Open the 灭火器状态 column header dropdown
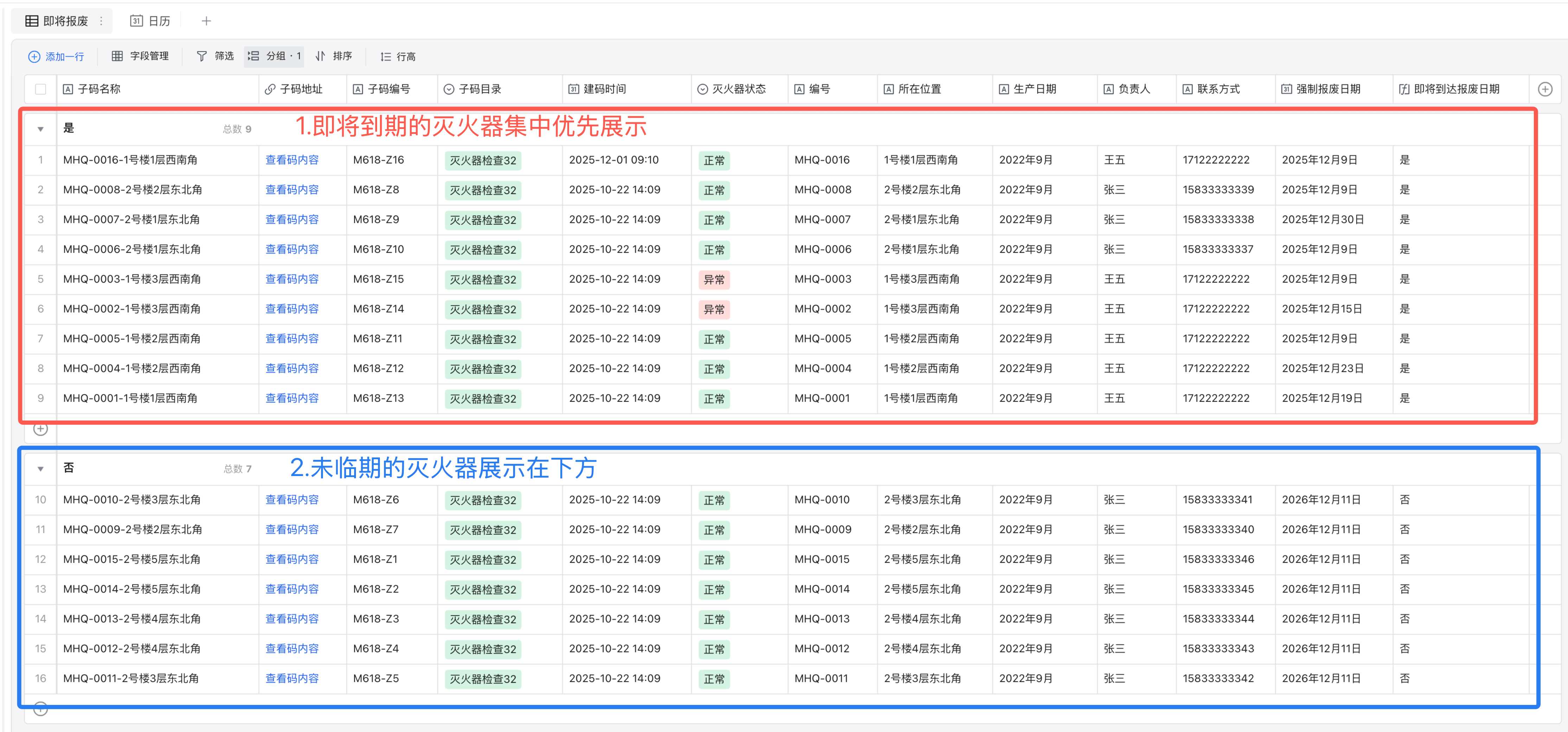 pos(703,89)
